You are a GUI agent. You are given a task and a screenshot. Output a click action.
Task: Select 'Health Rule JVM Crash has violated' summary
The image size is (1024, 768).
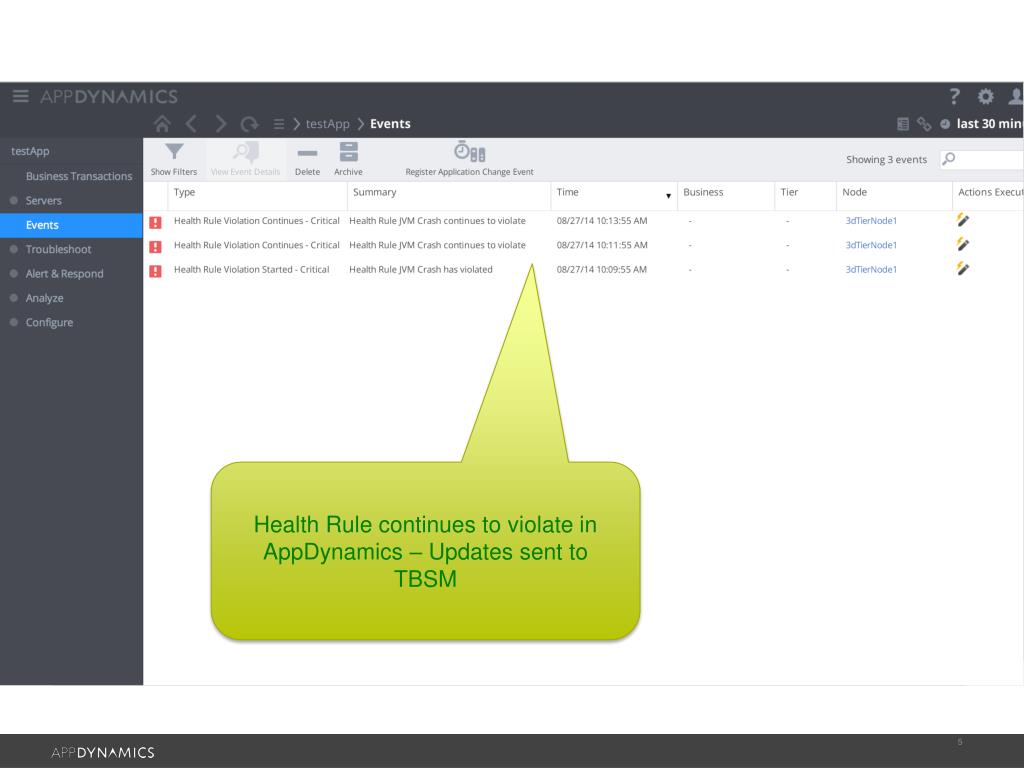421,269
